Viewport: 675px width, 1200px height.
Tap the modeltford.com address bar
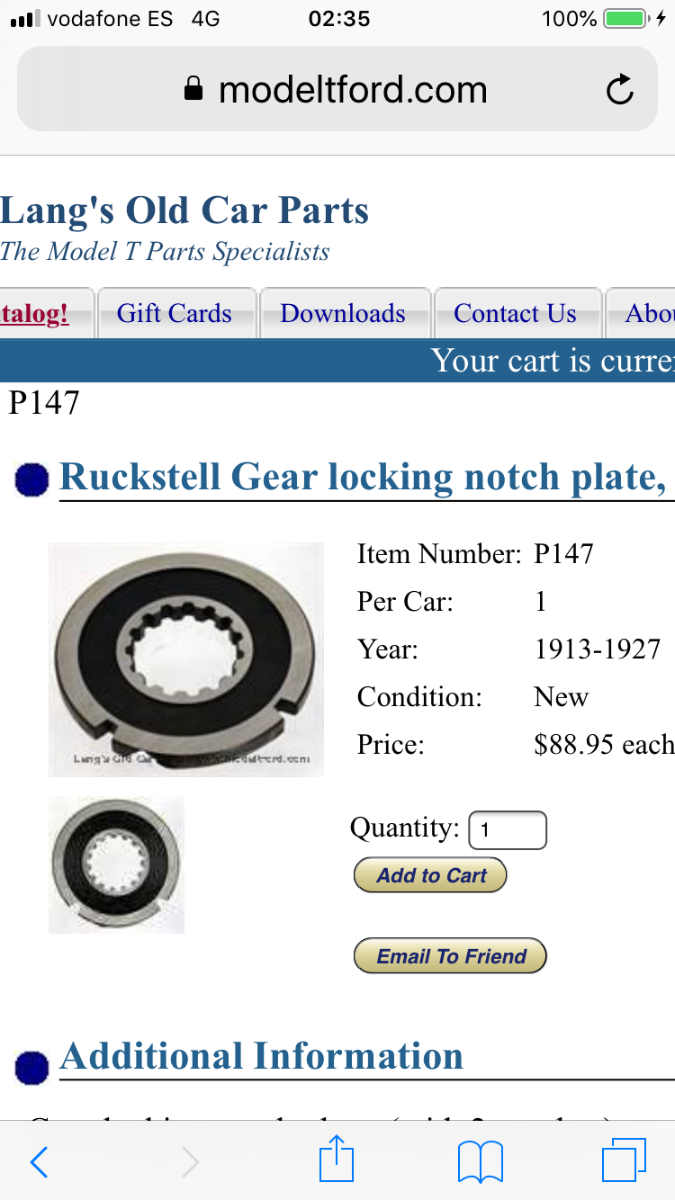coord(337,90)
